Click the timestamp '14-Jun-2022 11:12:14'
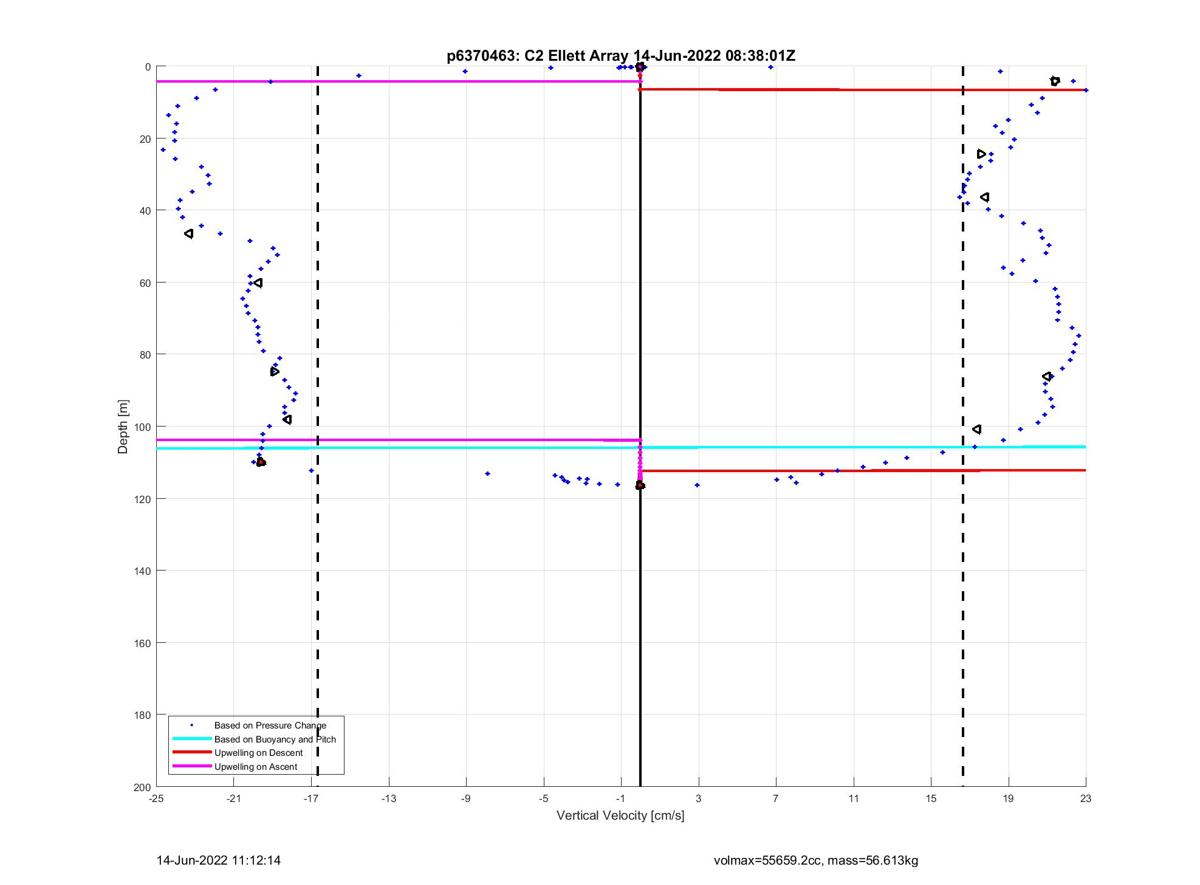 point(218,860)
